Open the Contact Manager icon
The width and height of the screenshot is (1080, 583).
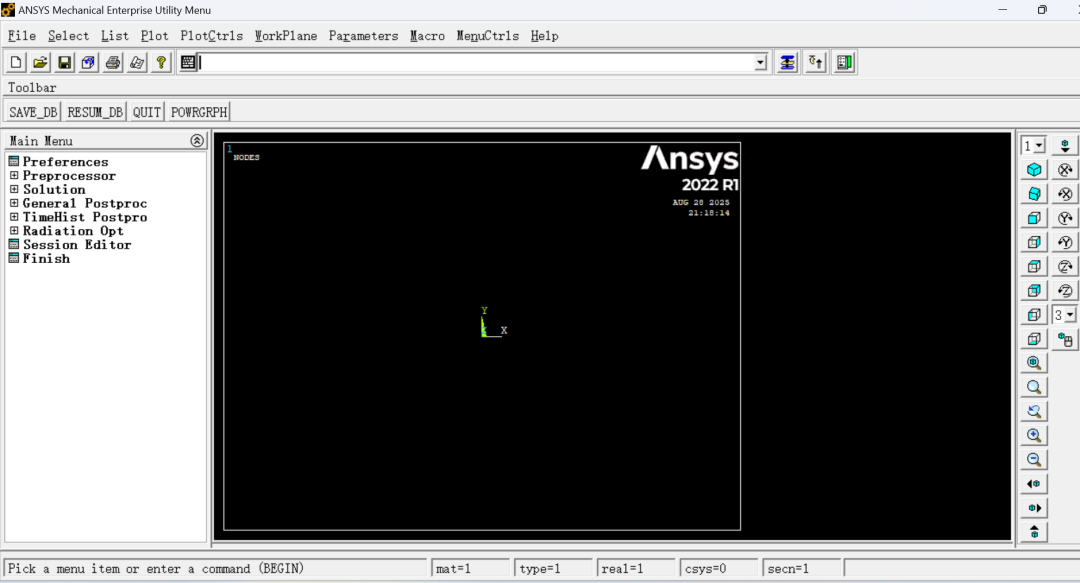click(x=844, y=63)
